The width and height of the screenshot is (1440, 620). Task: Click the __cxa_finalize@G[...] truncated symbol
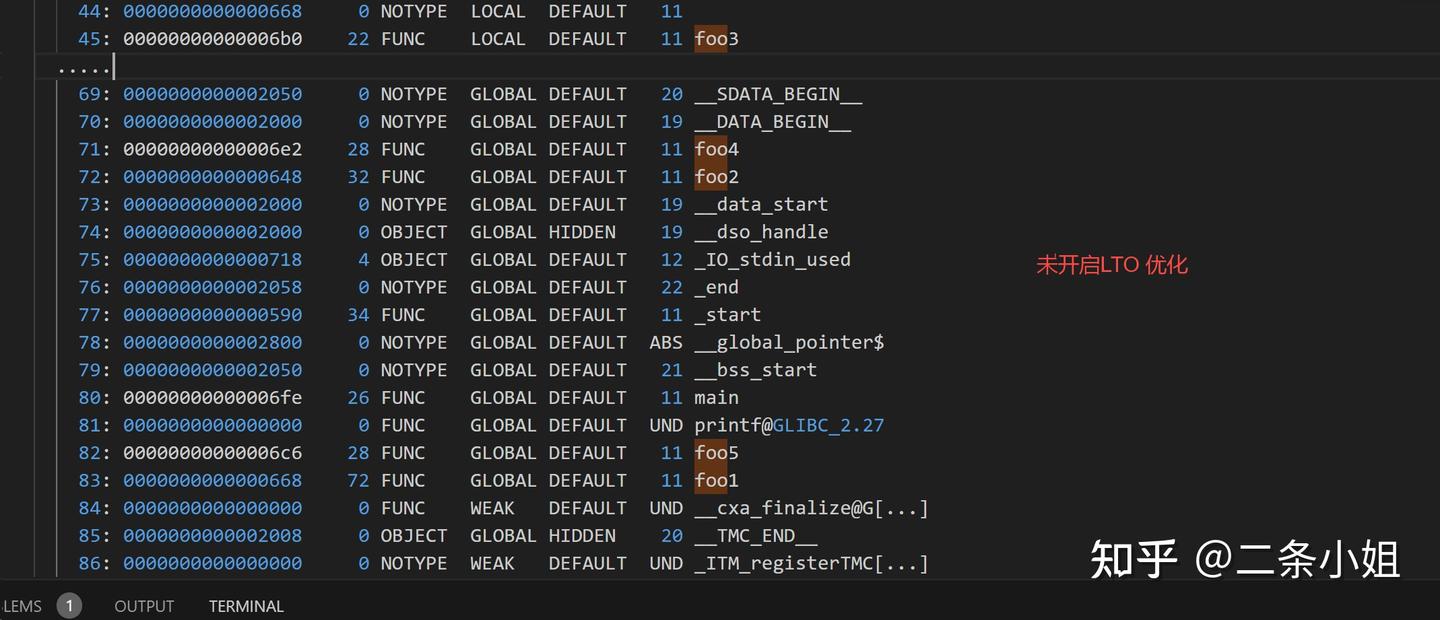812,509
